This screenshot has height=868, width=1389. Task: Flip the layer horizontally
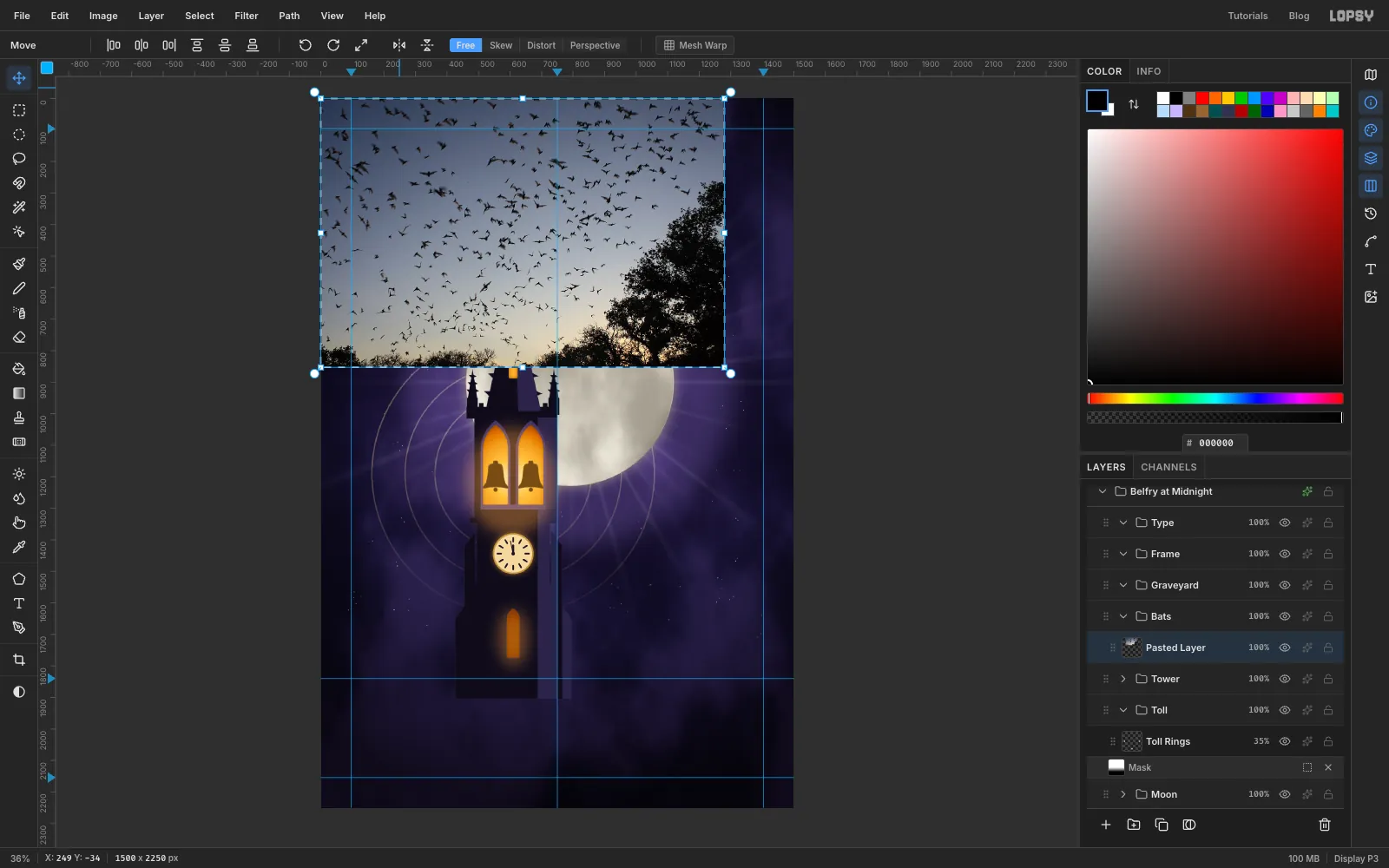(399, 45)
